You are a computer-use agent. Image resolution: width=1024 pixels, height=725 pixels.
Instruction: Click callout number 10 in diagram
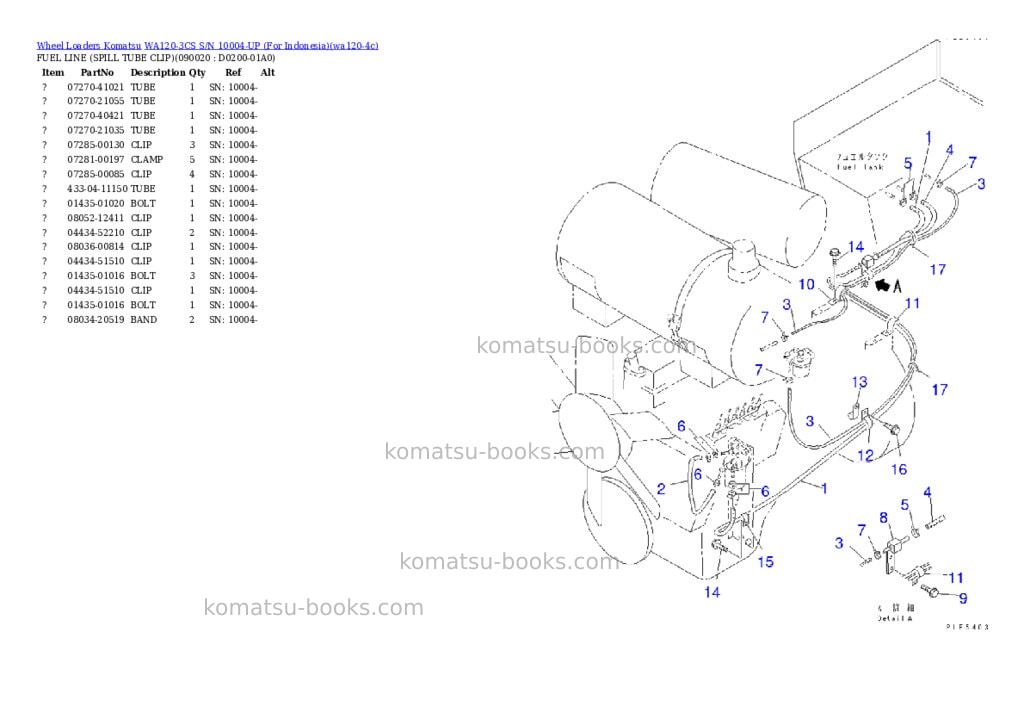click(x=807, y=284)
